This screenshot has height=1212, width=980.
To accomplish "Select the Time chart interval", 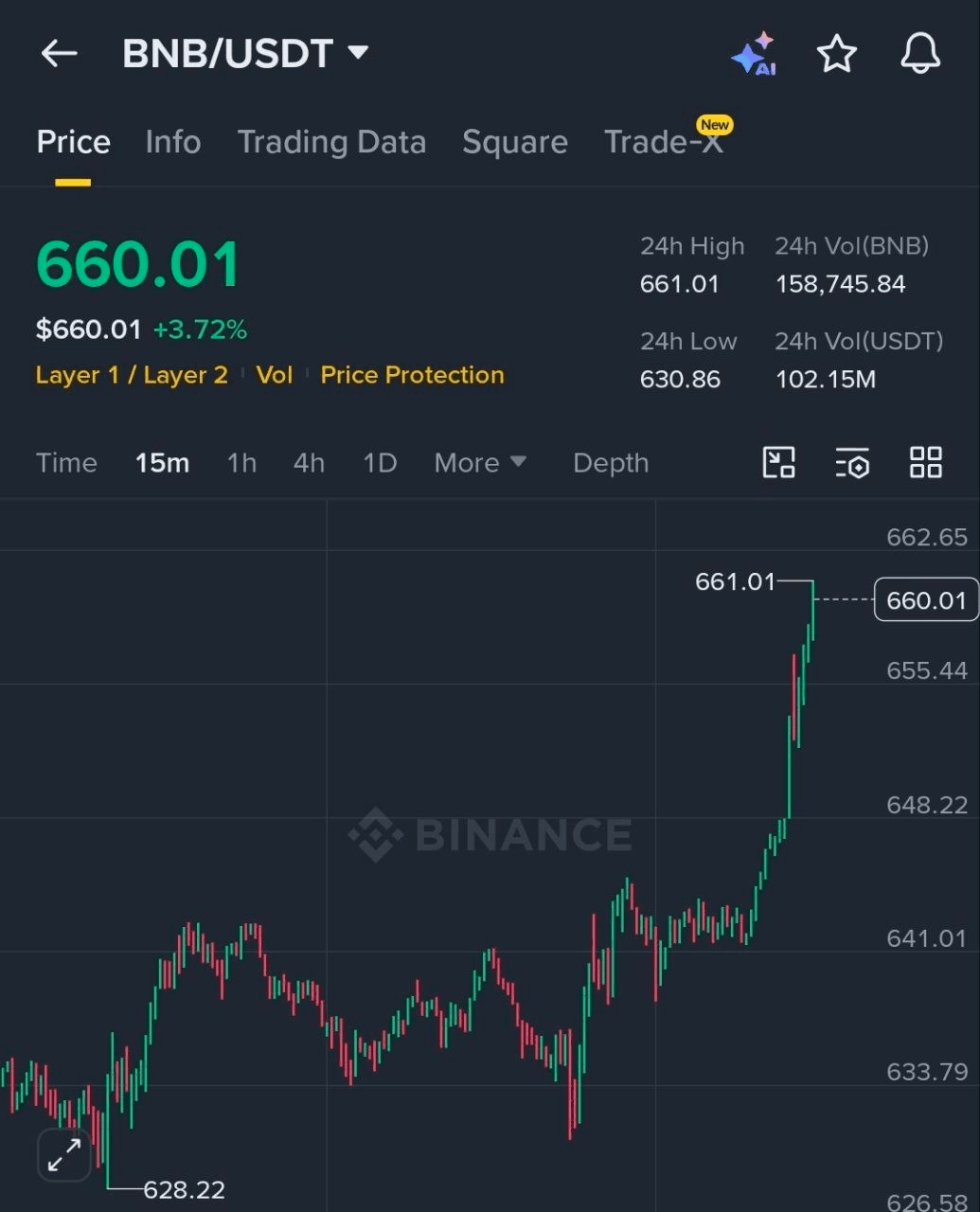I will click(66, 463).
